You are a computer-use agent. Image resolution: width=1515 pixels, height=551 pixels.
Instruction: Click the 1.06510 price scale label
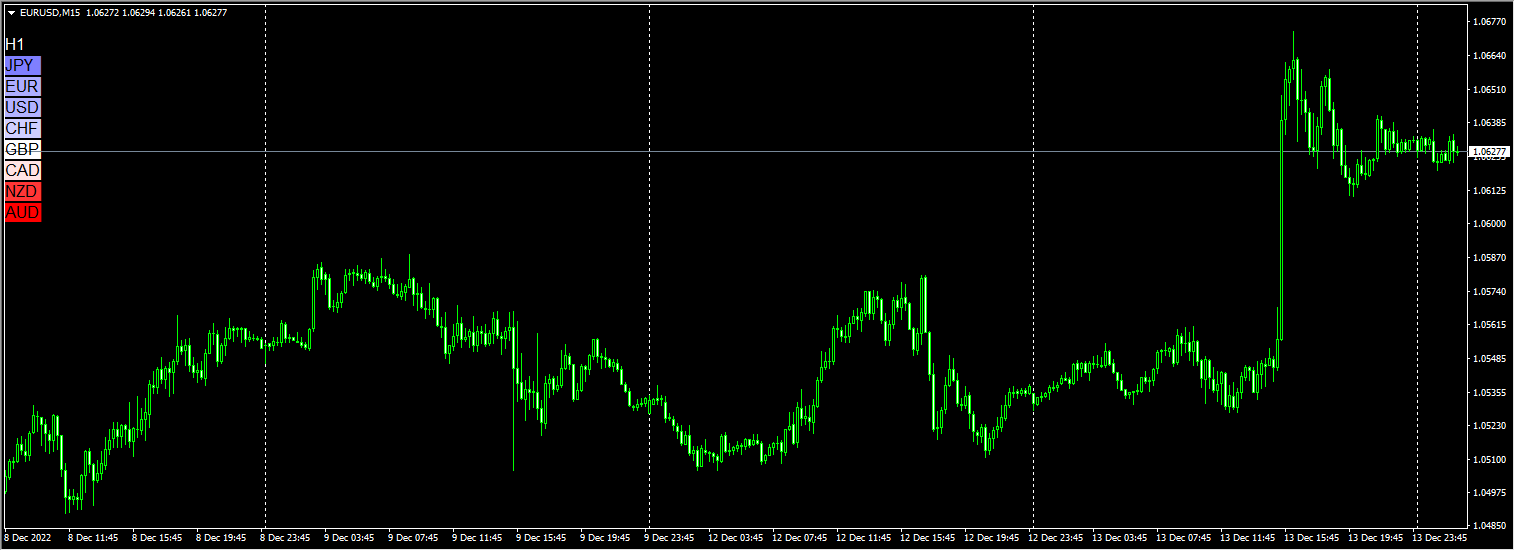click(1490, 89)
